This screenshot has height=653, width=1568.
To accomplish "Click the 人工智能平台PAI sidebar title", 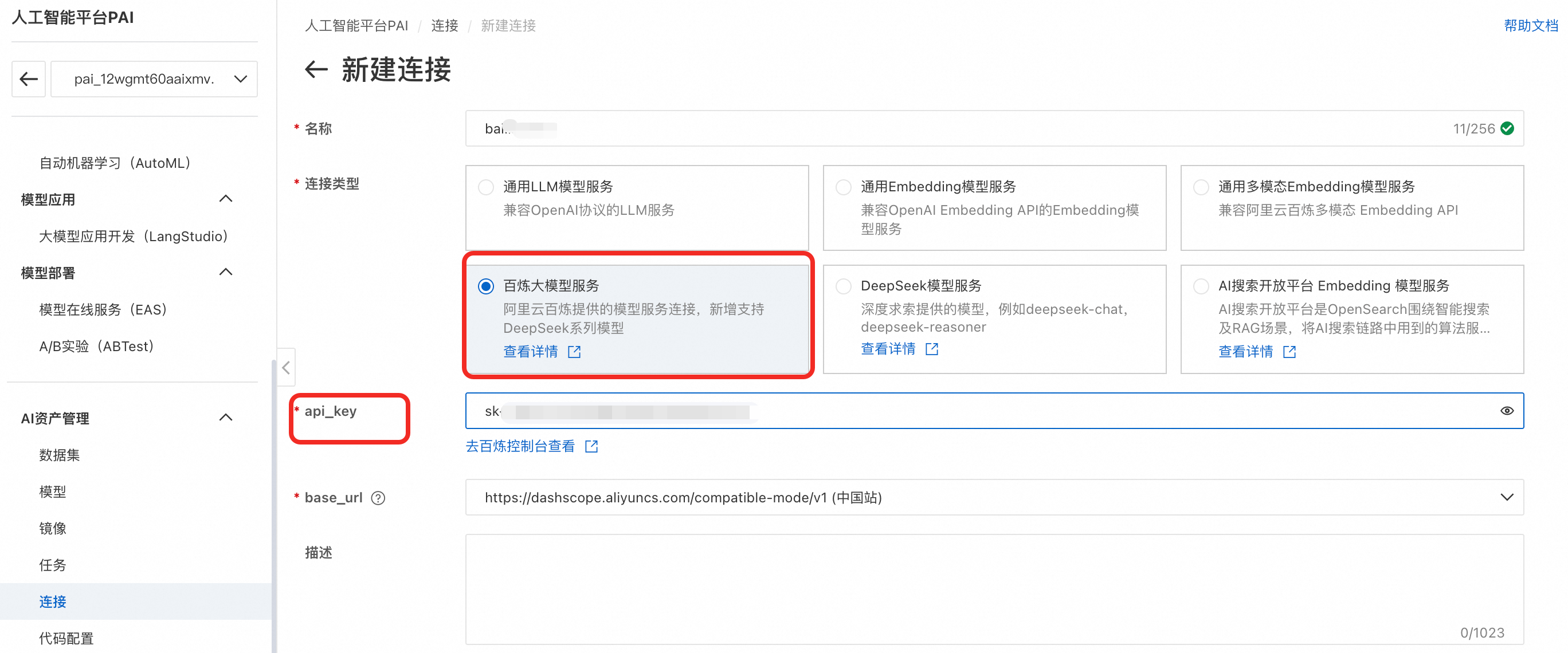I will click(x=72, y=17).
